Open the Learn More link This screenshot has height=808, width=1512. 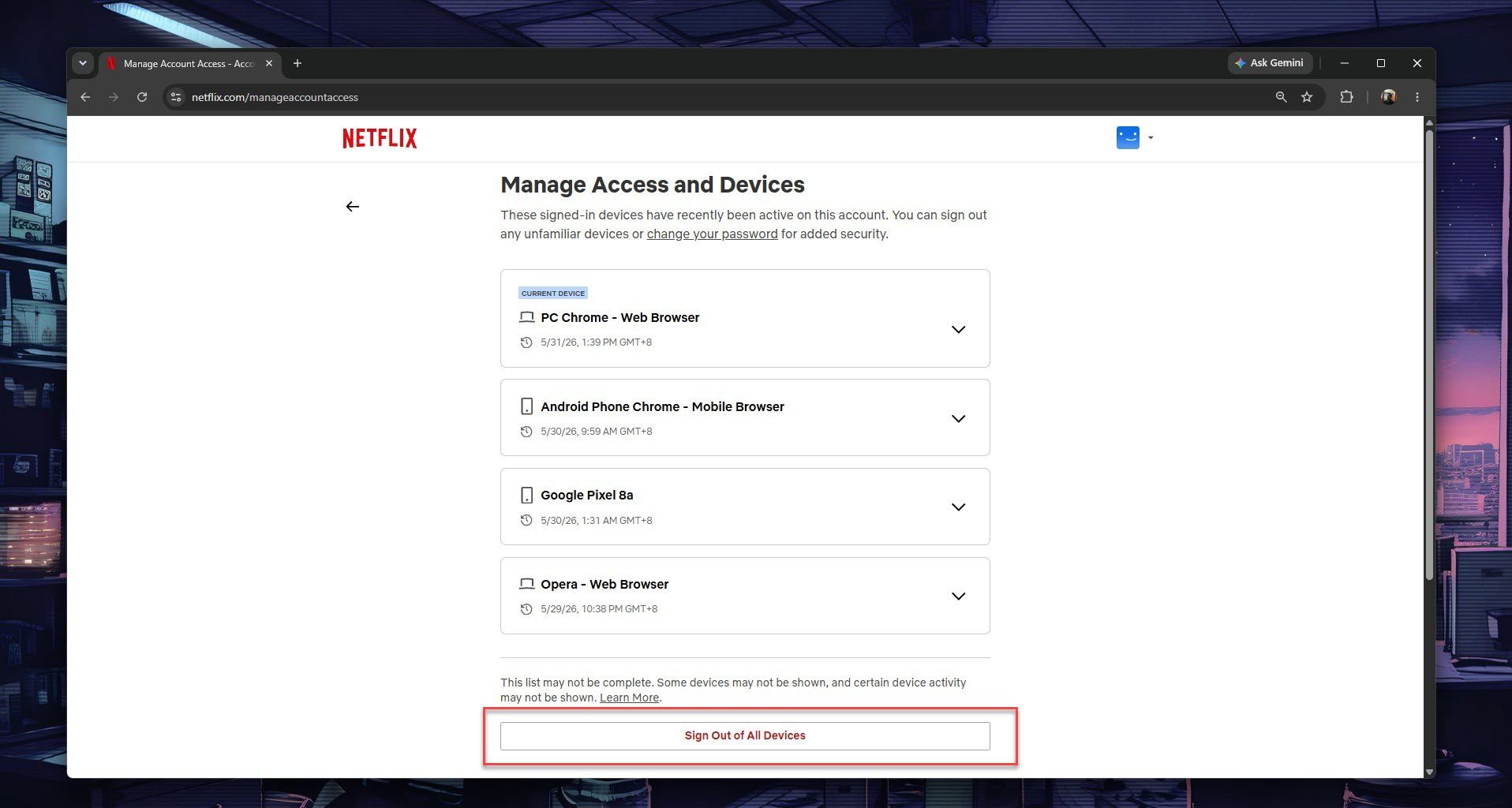tap(629, 698)
